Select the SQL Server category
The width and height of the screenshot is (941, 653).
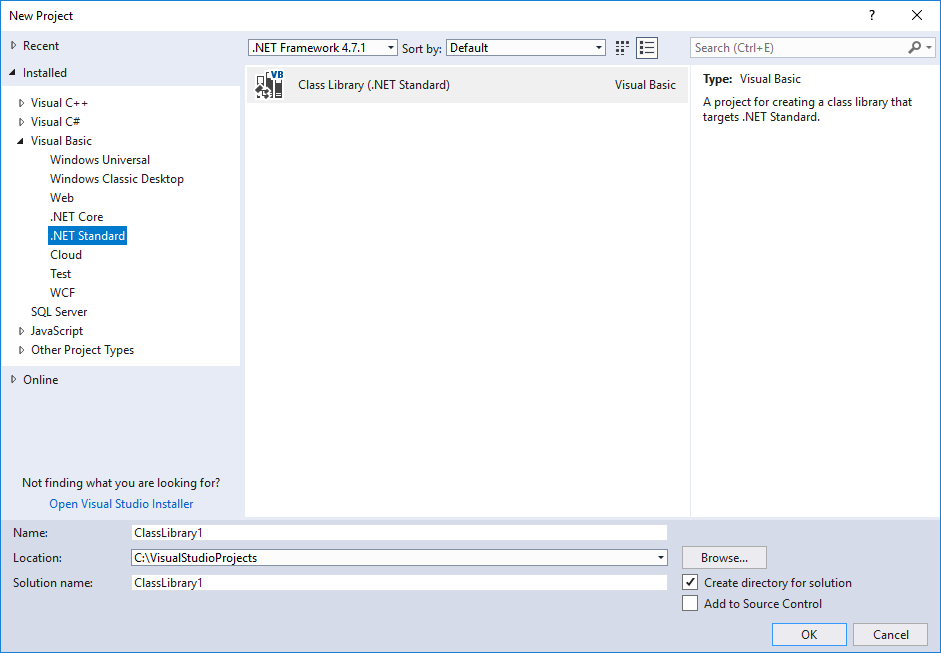click(59, 311)
